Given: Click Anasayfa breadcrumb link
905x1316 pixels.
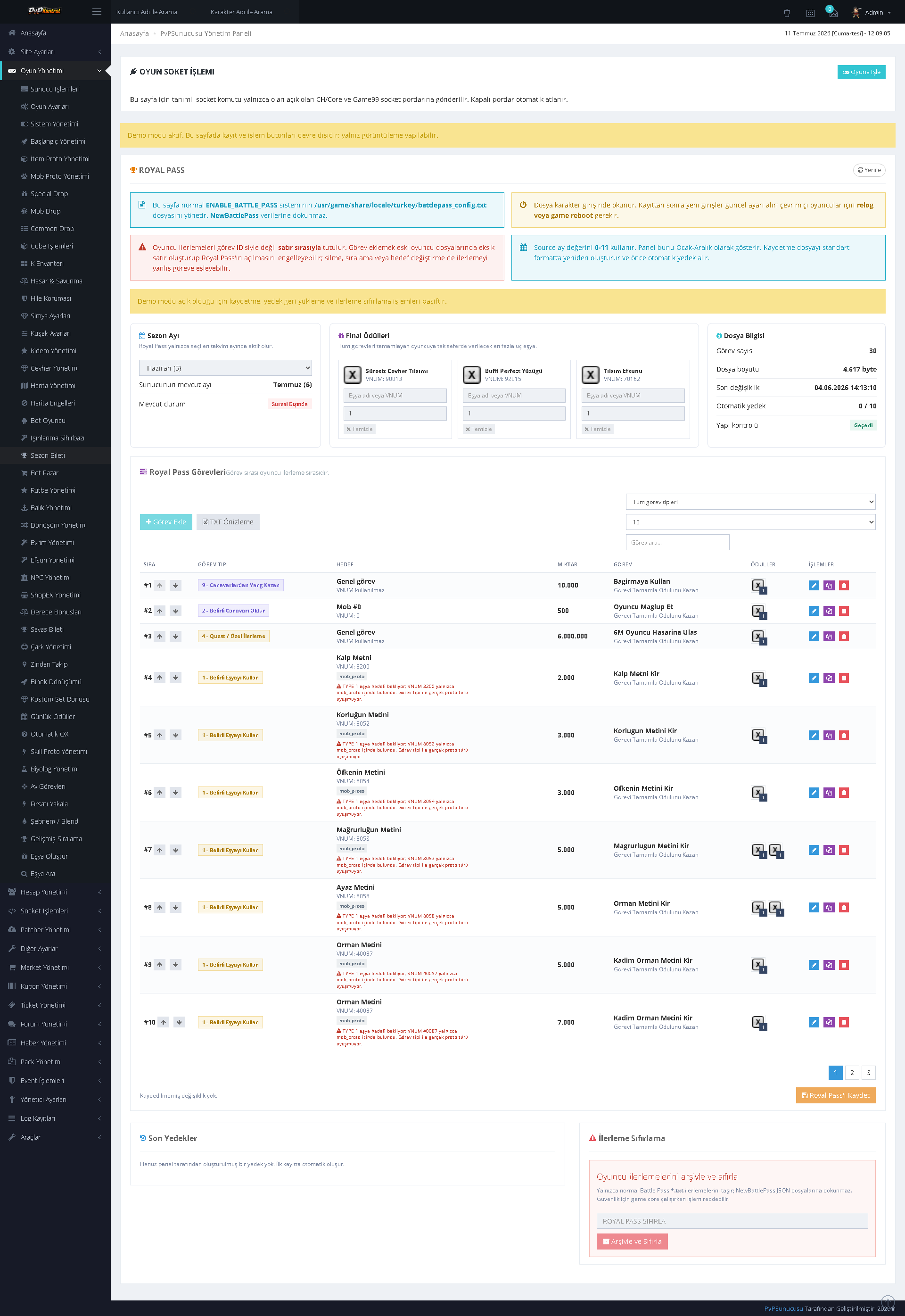Looking at the screenshot, I should pyautogui.click(x=134, y=33).
